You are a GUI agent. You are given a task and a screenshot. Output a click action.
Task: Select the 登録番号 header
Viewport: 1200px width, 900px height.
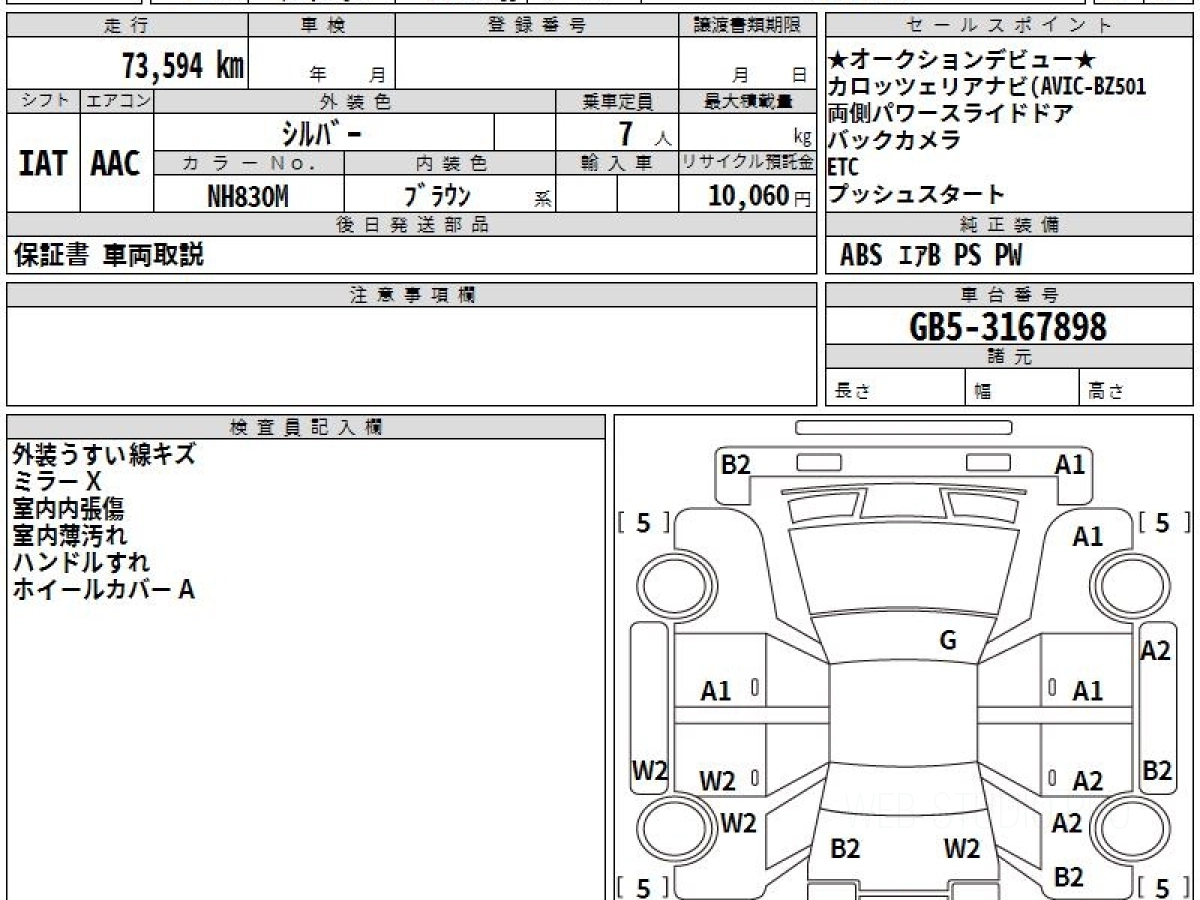click(537, 26)
